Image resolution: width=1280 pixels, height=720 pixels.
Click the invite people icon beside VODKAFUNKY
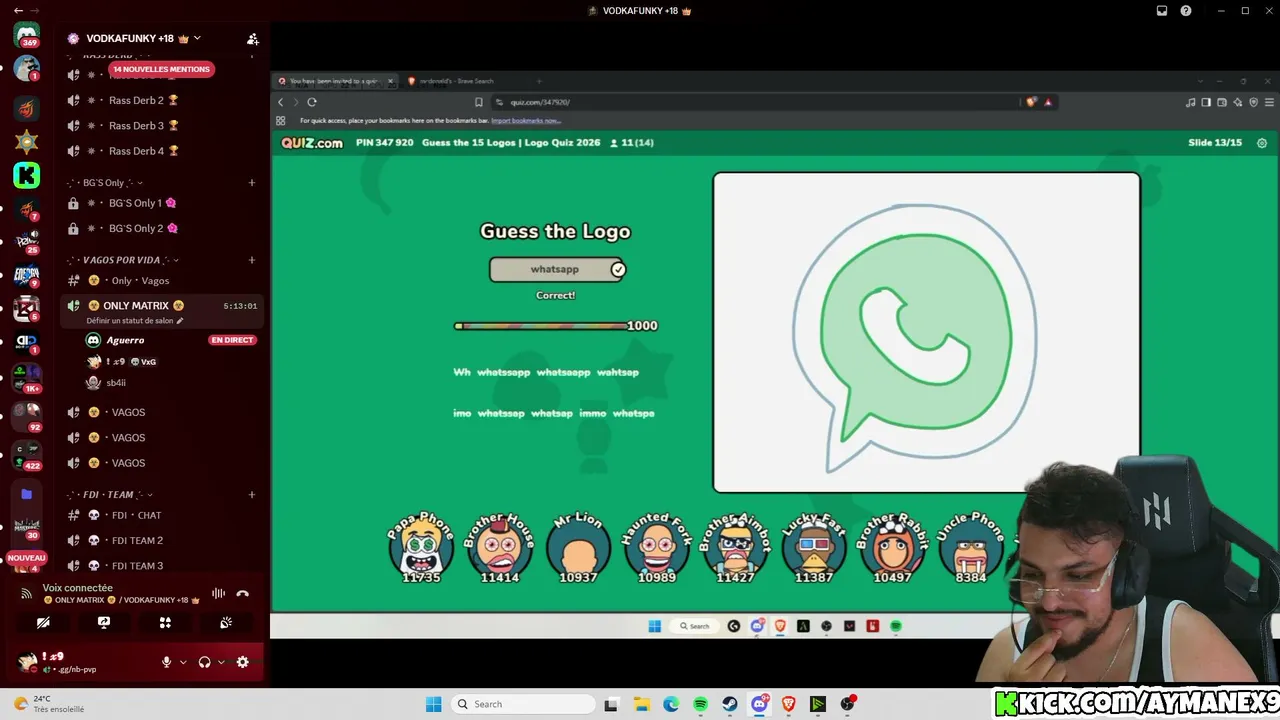(x=253, y=39)
